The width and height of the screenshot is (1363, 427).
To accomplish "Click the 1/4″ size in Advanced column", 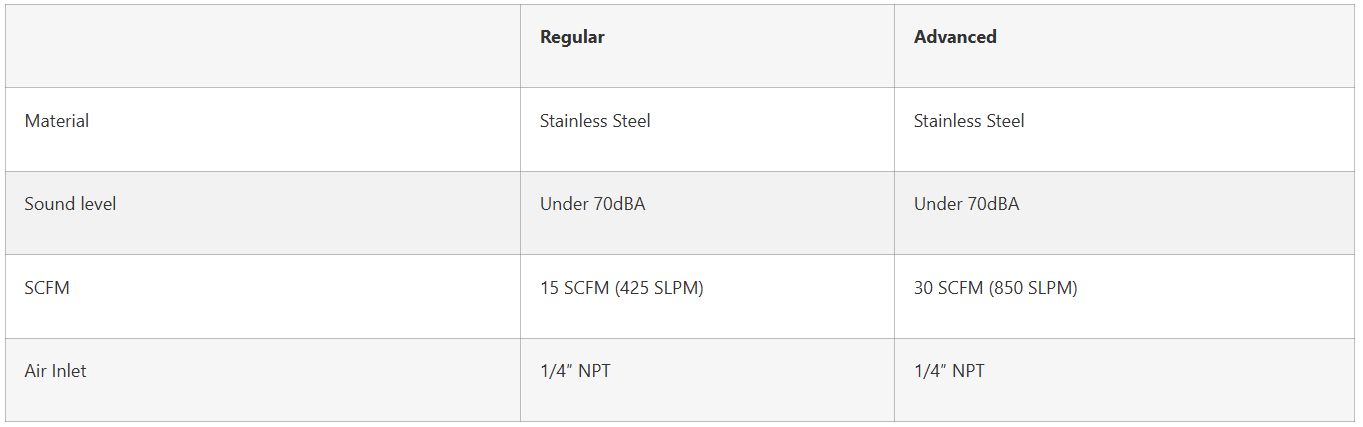I will (930, 371).
